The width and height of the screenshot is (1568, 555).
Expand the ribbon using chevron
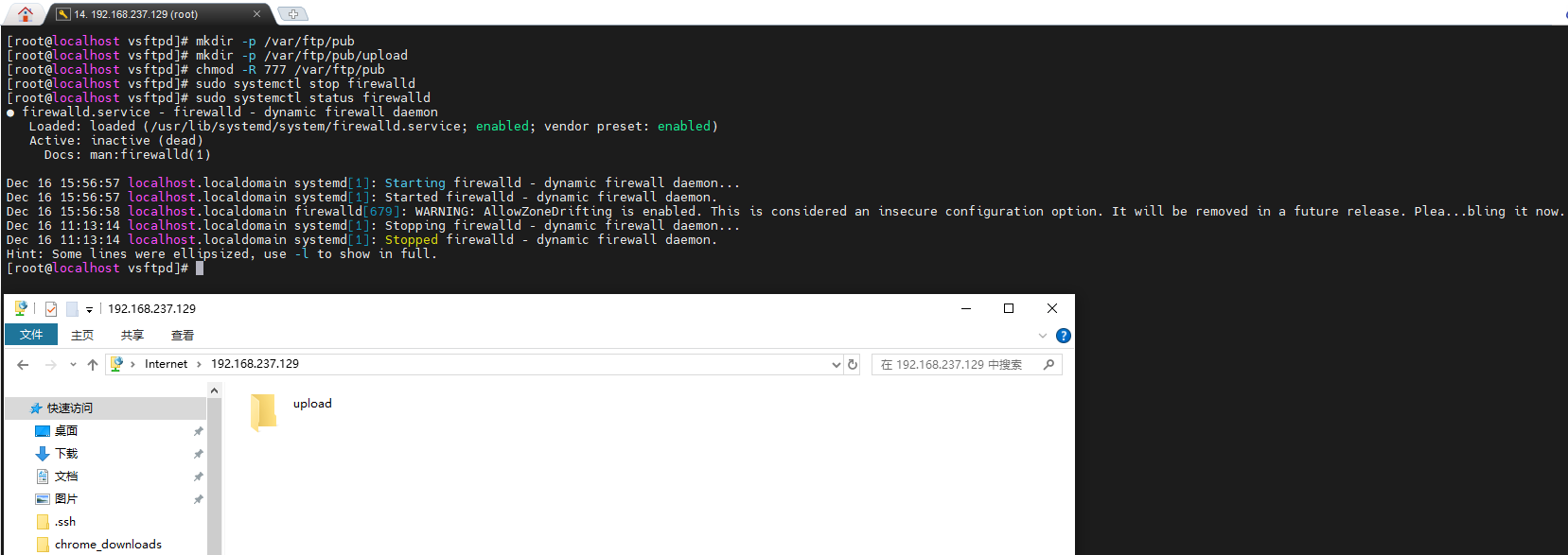pos(1043,336)
